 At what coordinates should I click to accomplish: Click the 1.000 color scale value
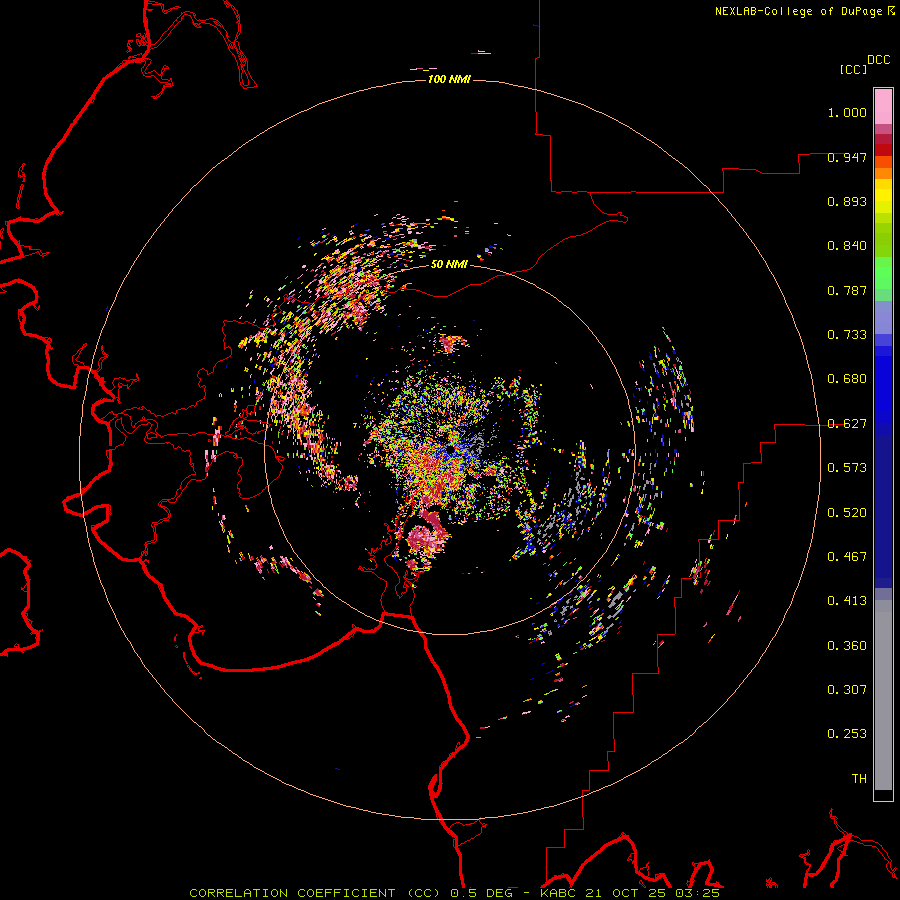tap(847, 112)
